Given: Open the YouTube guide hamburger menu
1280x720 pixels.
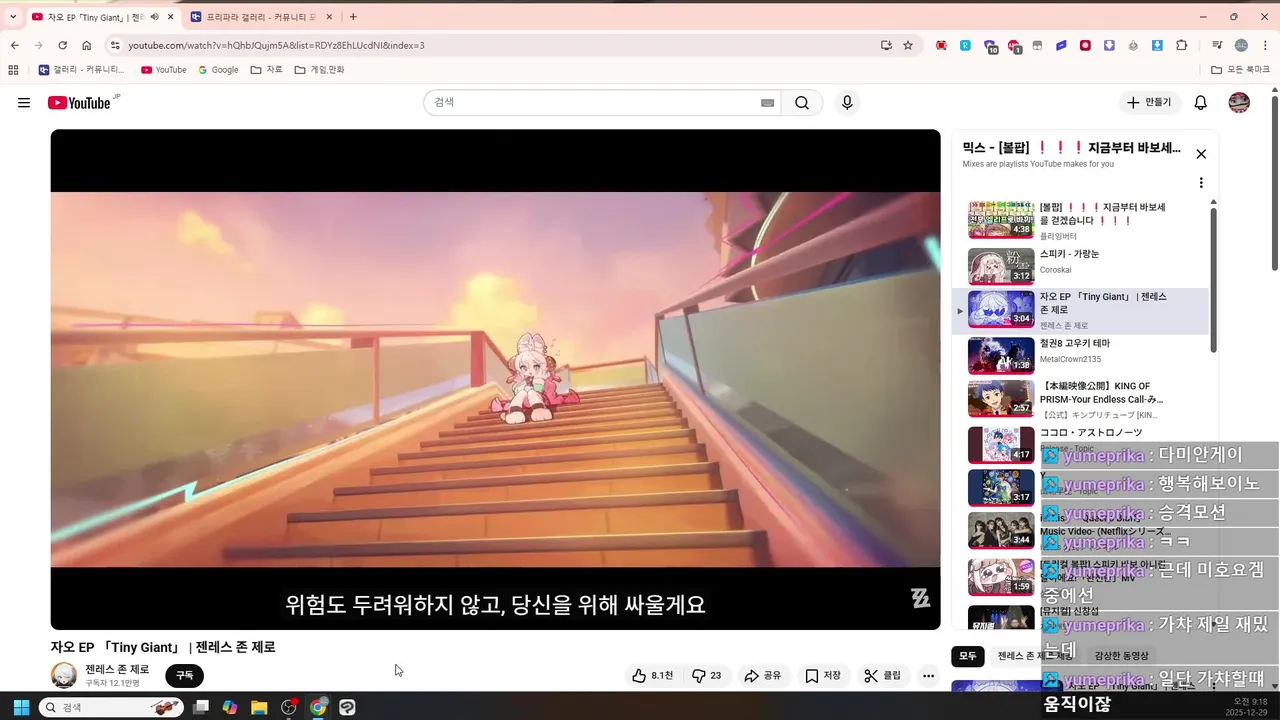Looking at the screenshot, I should click(24, 103).
